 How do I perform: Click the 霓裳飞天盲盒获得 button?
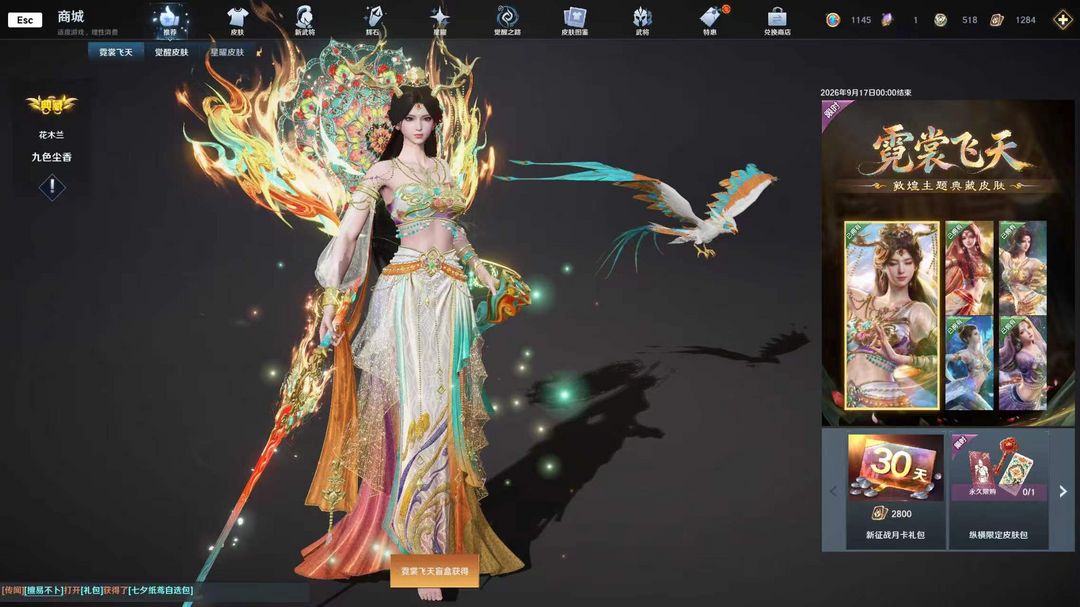pyautogui.click(x=435, y=571)
